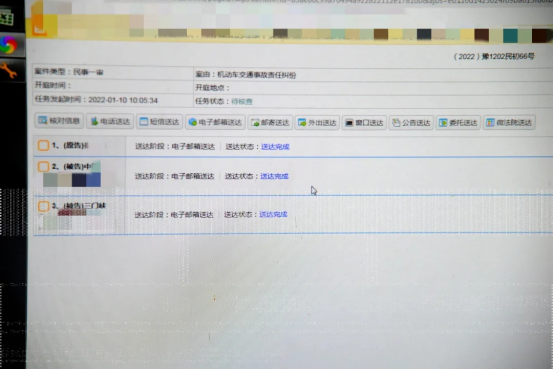Open the Excel icon in the sidebar
Screen dimensions: 553x370
(7, 17)
